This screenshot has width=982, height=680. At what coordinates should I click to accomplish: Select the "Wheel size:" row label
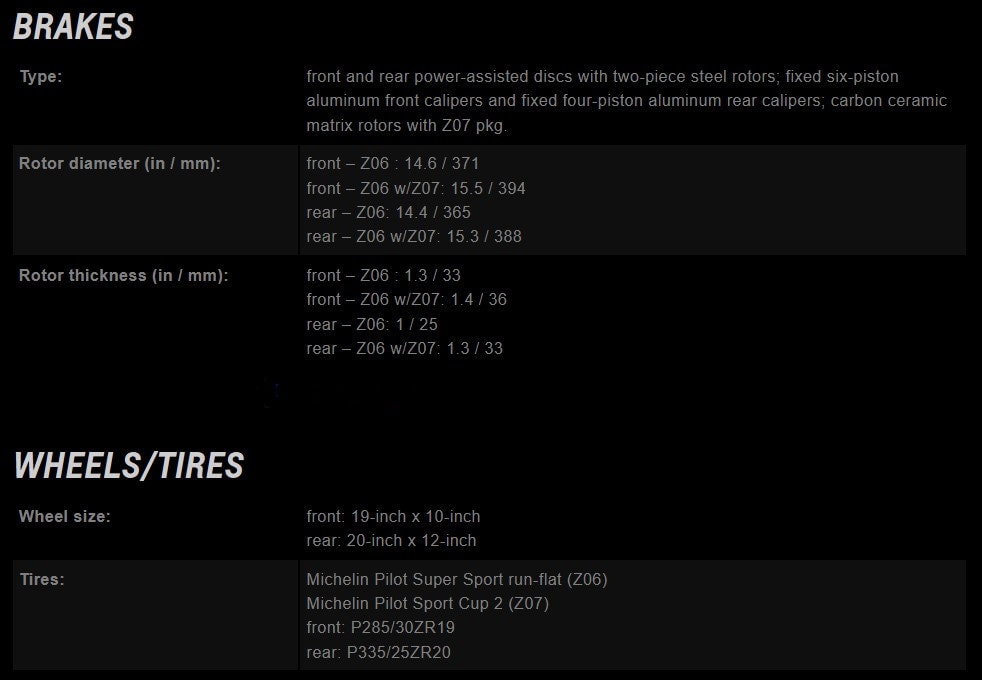(x=65, y=517)
